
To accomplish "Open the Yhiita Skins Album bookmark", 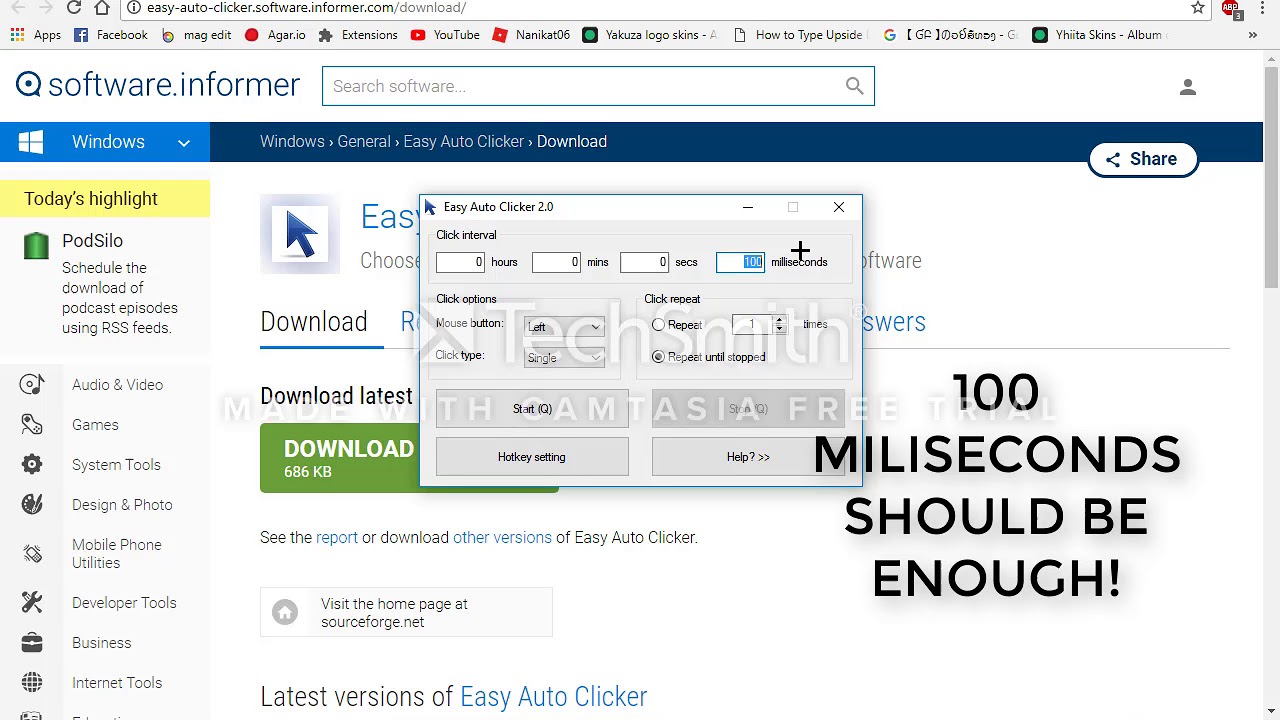I will [1098, 35].
